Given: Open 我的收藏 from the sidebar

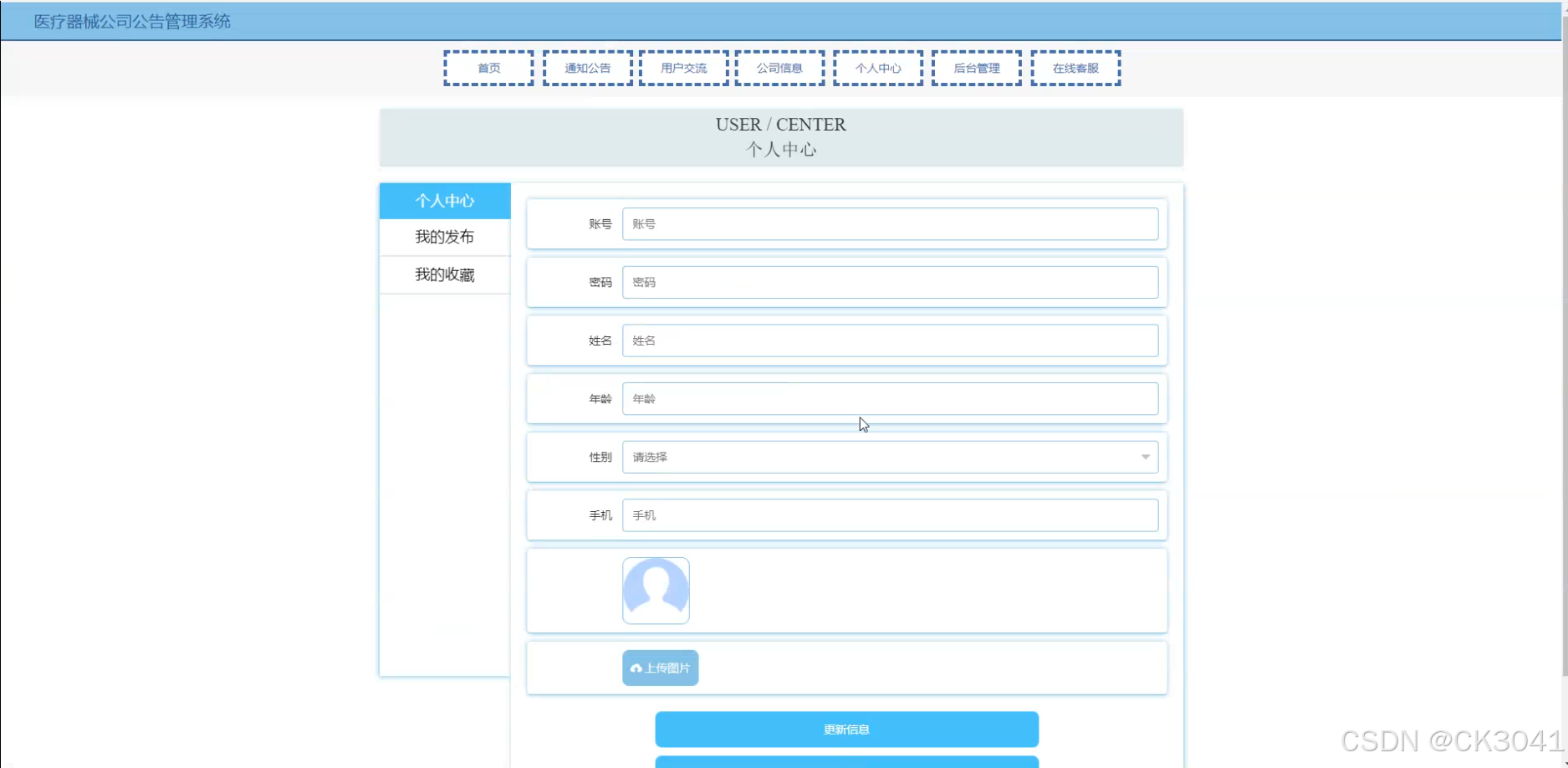Looking at the screenshot, I should click(444, 274).
